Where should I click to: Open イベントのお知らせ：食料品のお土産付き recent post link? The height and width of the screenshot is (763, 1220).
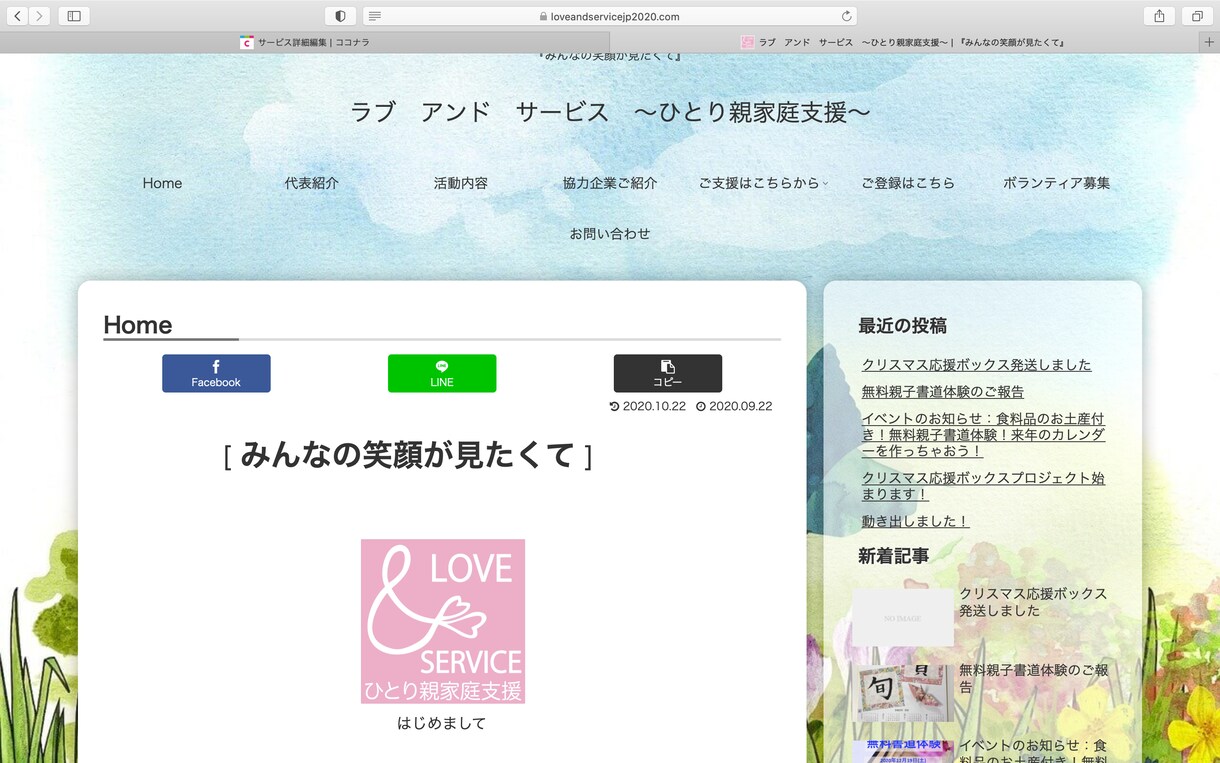click(x=983, y=435)
